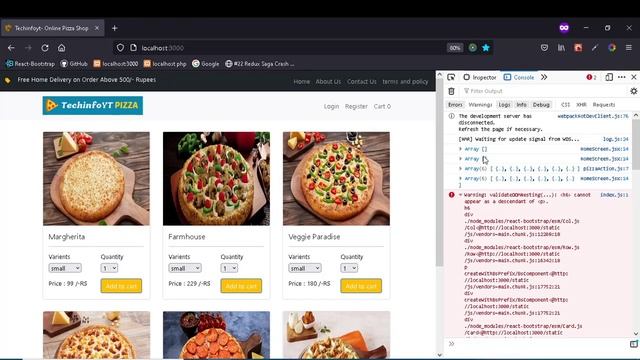Toggle the Info filter
Viewport: 640px width, 360px height.
pyautogui.click(x=521, y=105)
